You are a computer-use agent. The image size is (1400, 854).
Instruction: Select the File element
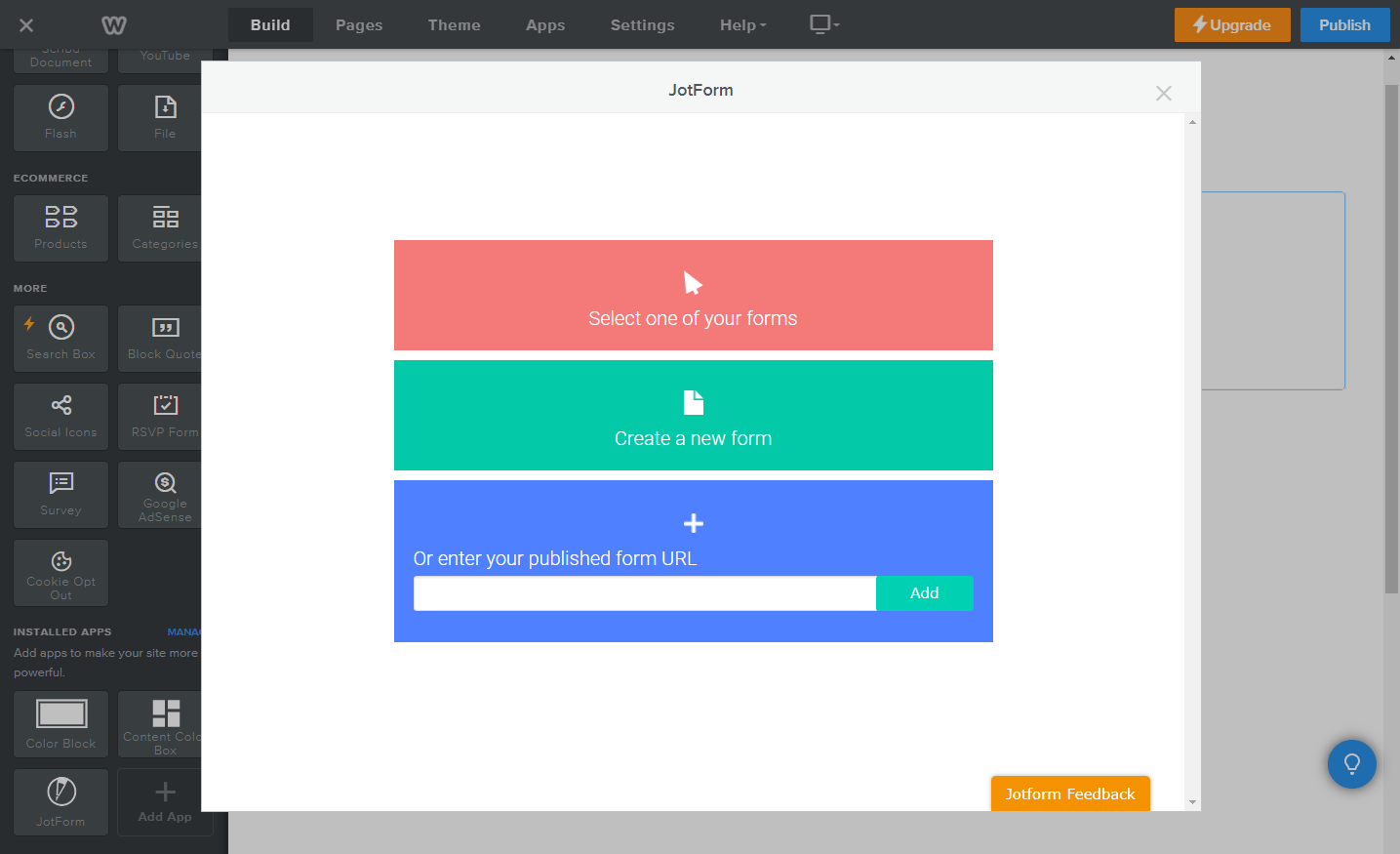[164, 117]
